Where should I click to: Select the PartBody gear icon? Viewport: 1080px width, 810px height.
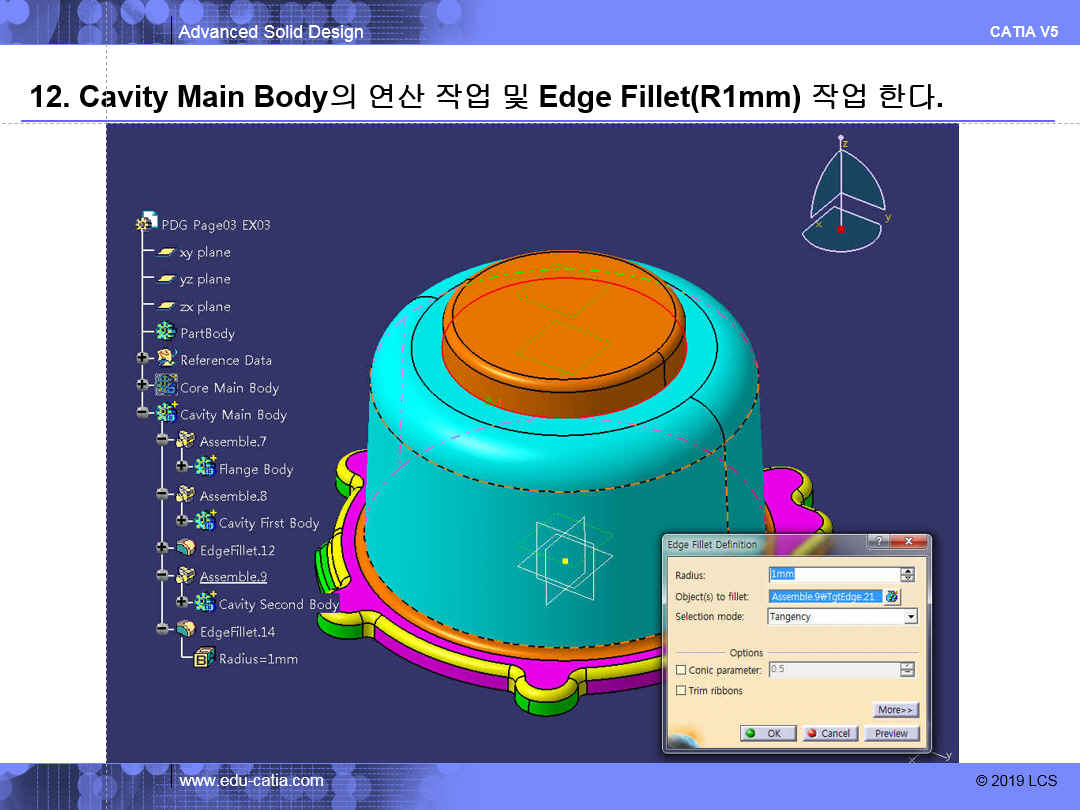click(x=165, y=333)
